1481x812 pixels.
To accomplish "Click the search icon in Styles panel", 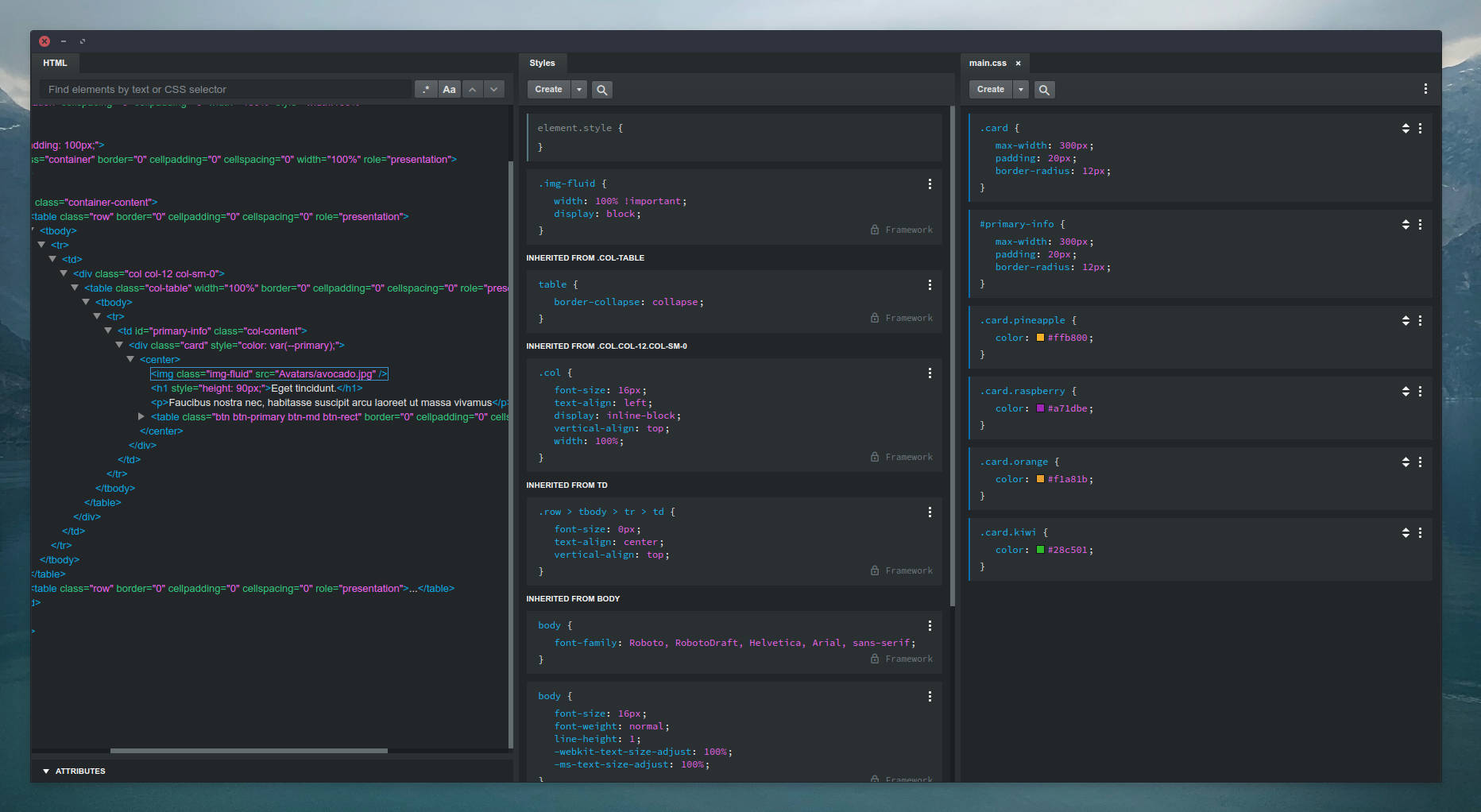I will [601, 90].
